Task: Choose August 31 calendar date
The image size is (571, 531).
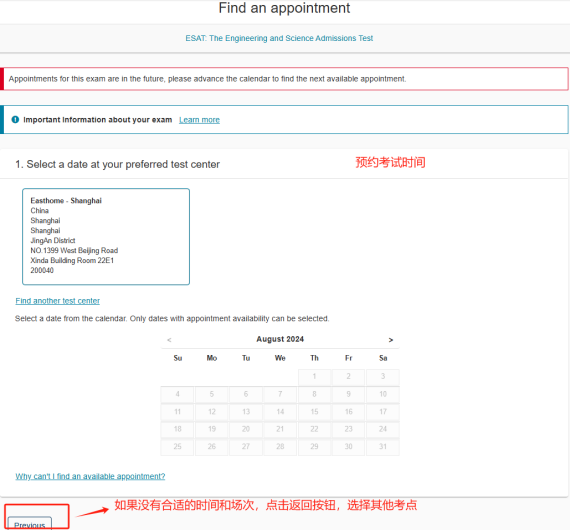Action: pos(383,447)
